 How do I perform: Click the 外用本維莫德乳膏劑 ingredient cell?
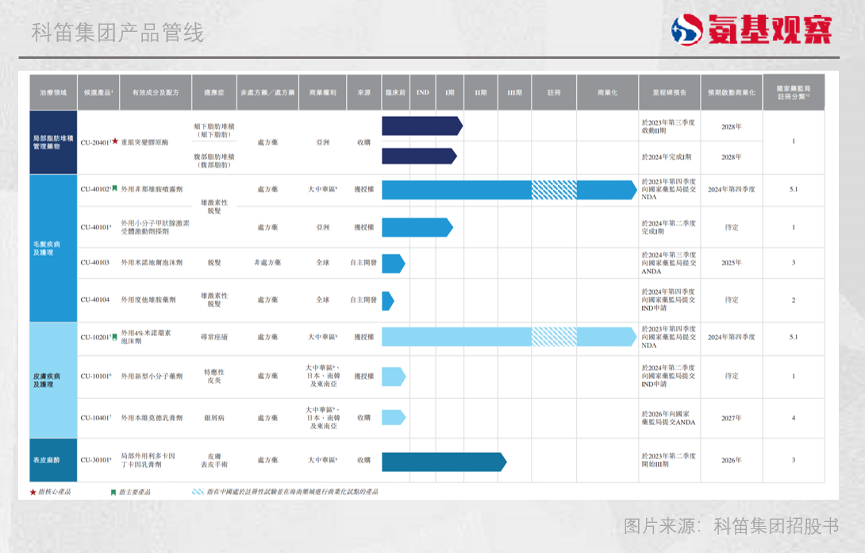pyautogui.click(x=152, y=418)
